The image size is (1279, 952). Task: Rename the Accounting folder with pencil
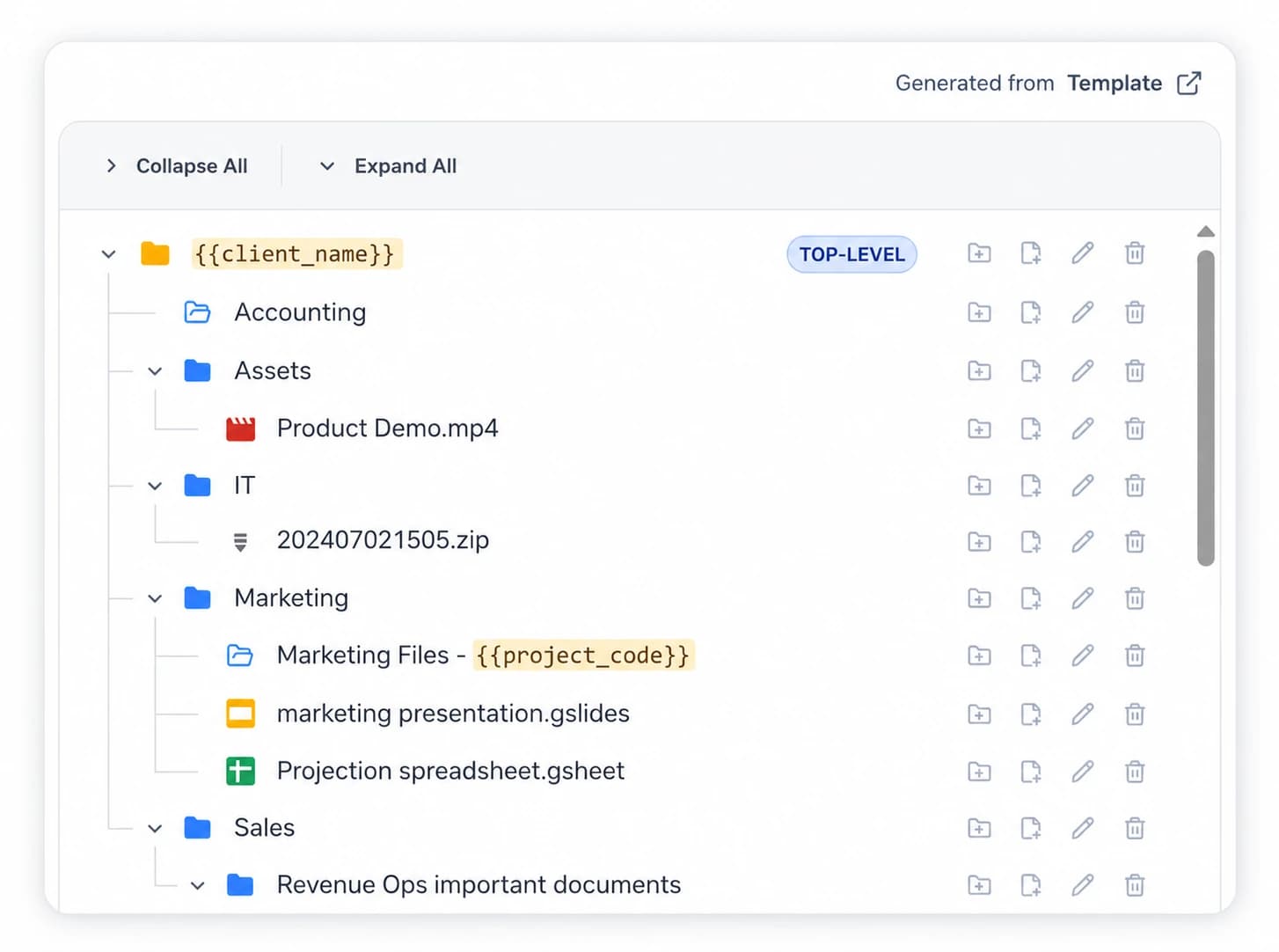coord(1083,312)
